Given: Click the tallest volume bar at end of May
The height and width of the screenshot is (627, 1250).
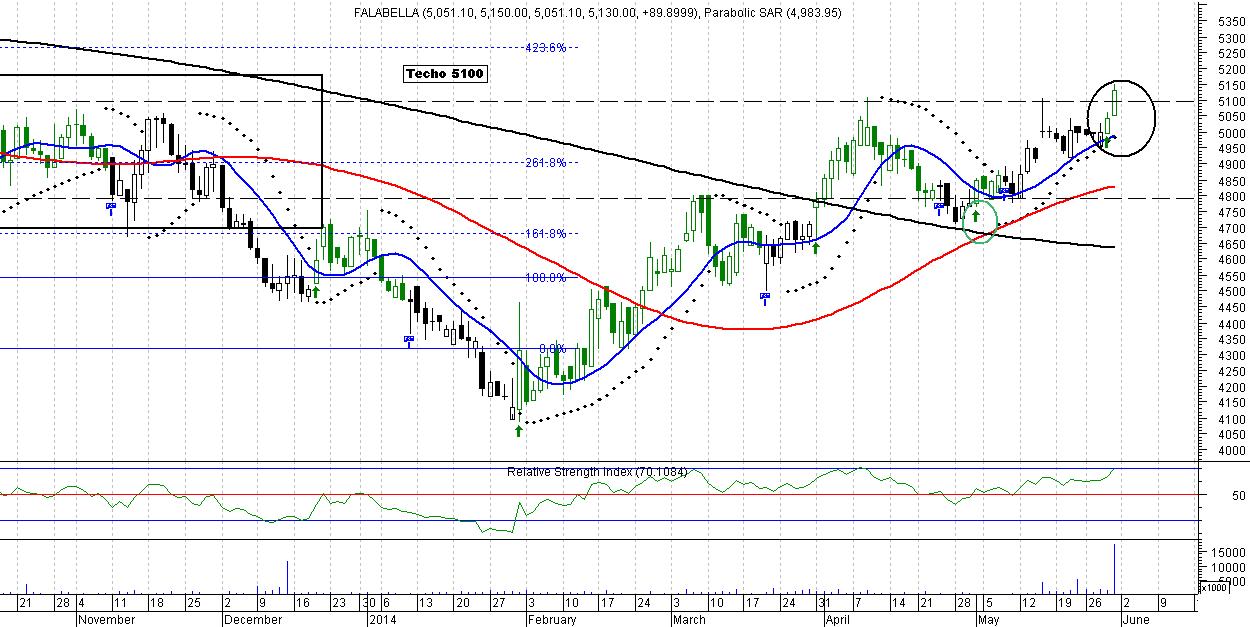Looking at the screenshot, I should [1114, 567].
